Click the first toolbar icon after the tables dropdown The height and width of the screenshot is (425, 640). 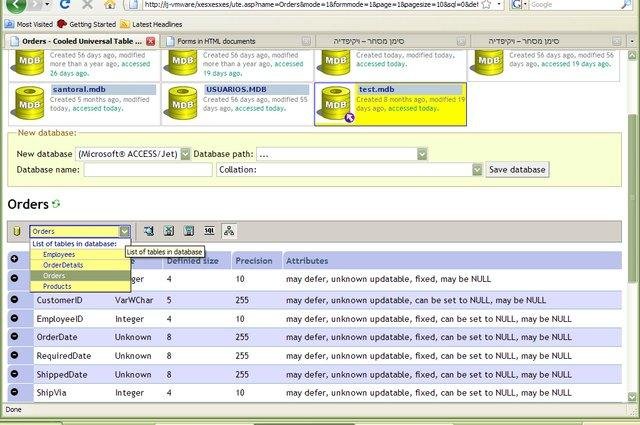(149, 231)
